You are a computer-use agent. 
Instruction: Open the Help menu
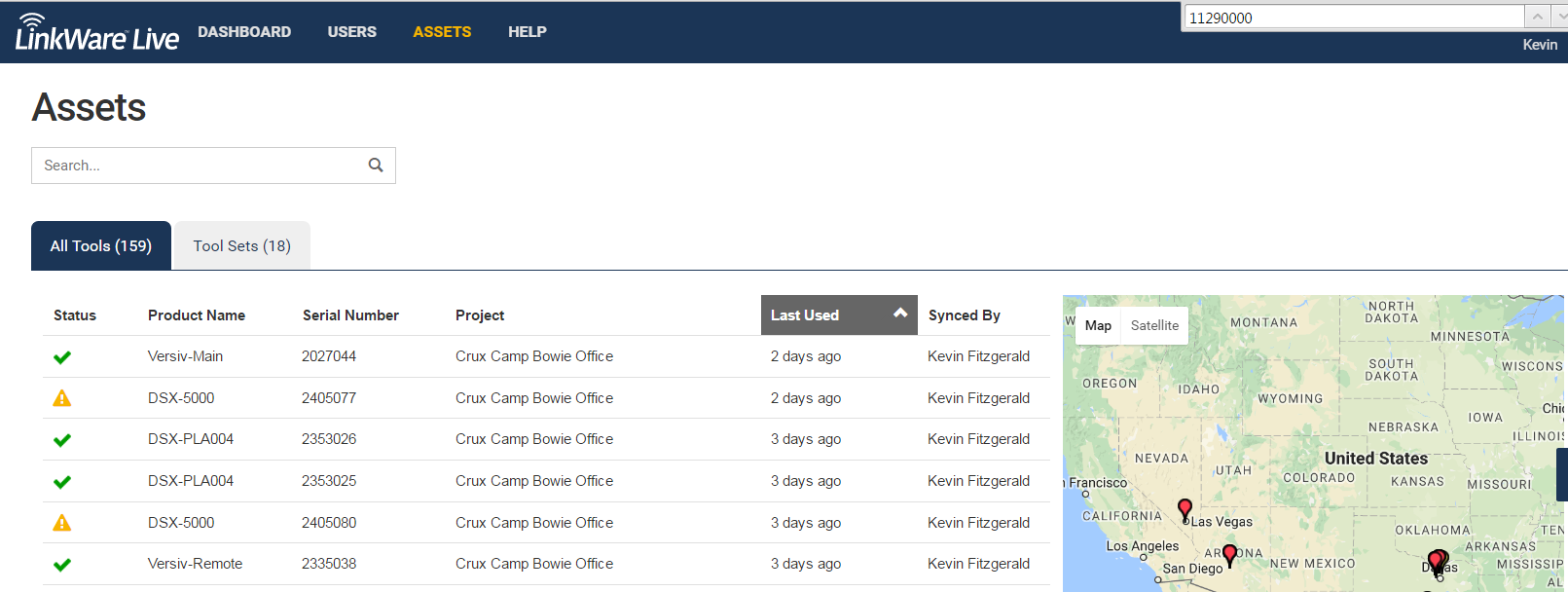point(528,32)
